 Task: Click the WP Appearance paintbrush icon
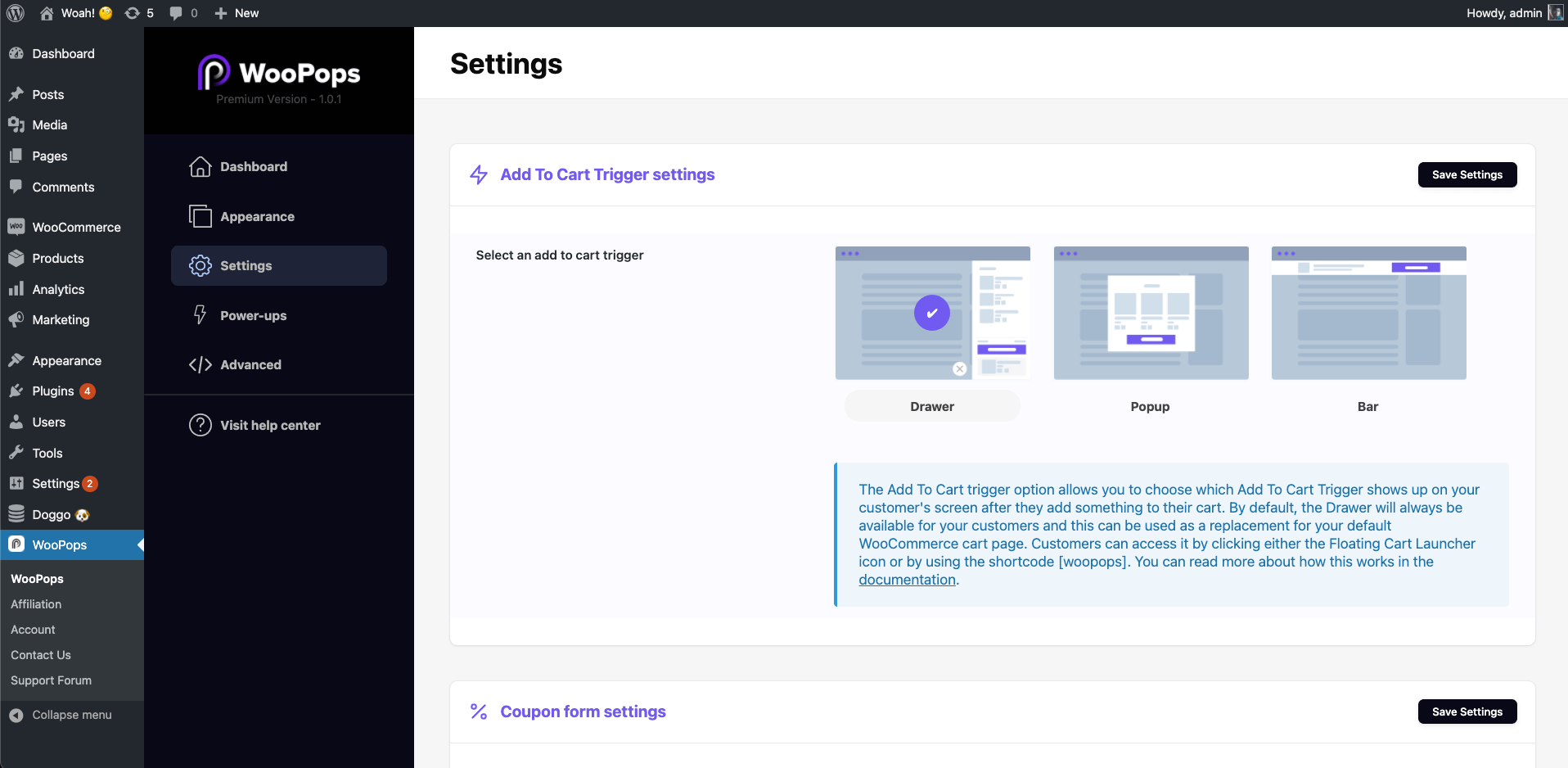(x=16, y=360)
